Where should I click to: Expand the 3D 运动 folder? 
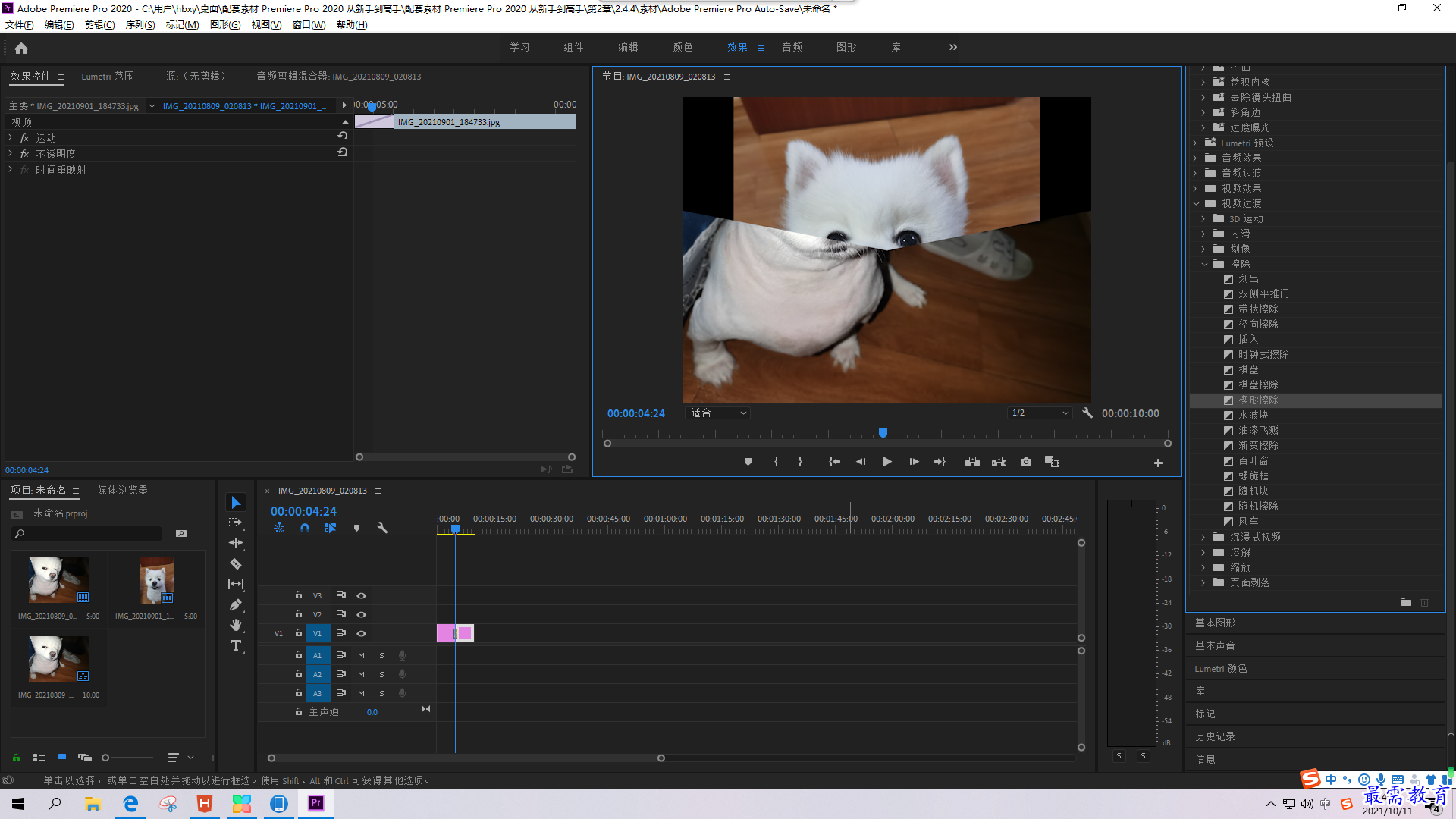click(1203, 218)
